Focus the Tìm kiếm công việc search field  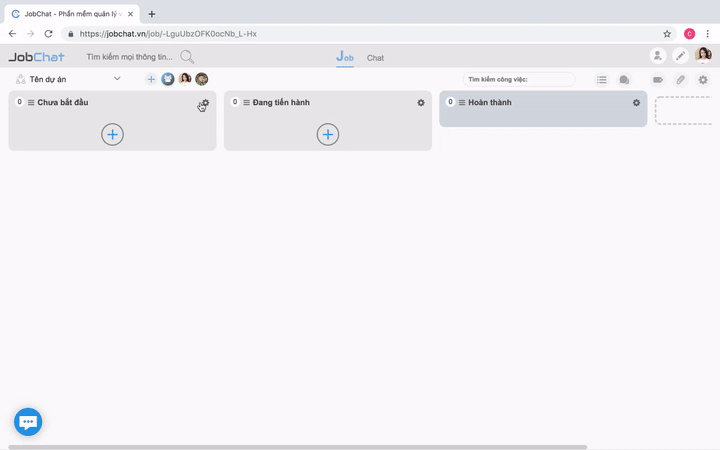click(519, 79)
